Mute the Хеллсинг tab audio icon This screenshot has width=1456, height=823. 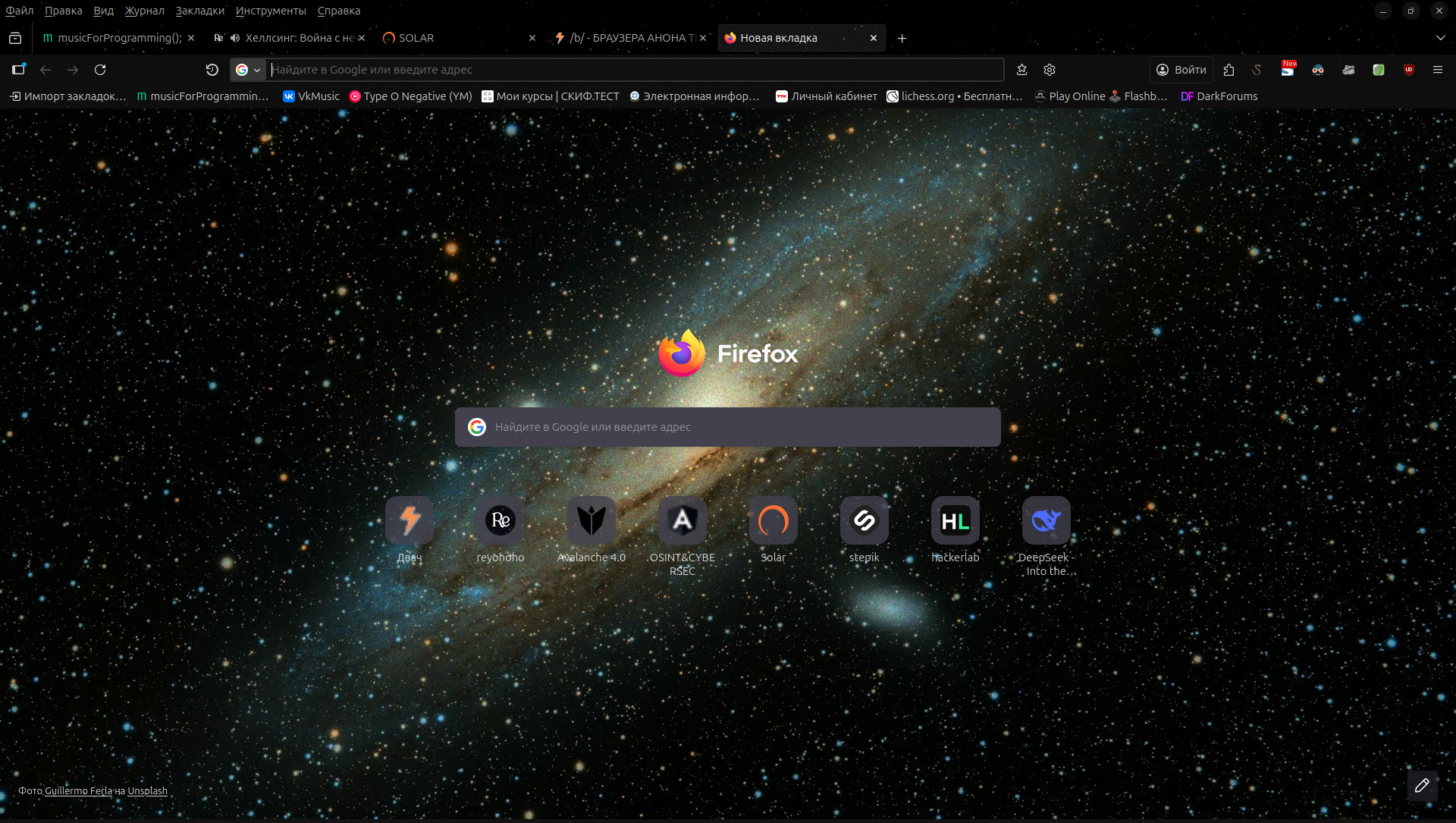click(235, 38)
